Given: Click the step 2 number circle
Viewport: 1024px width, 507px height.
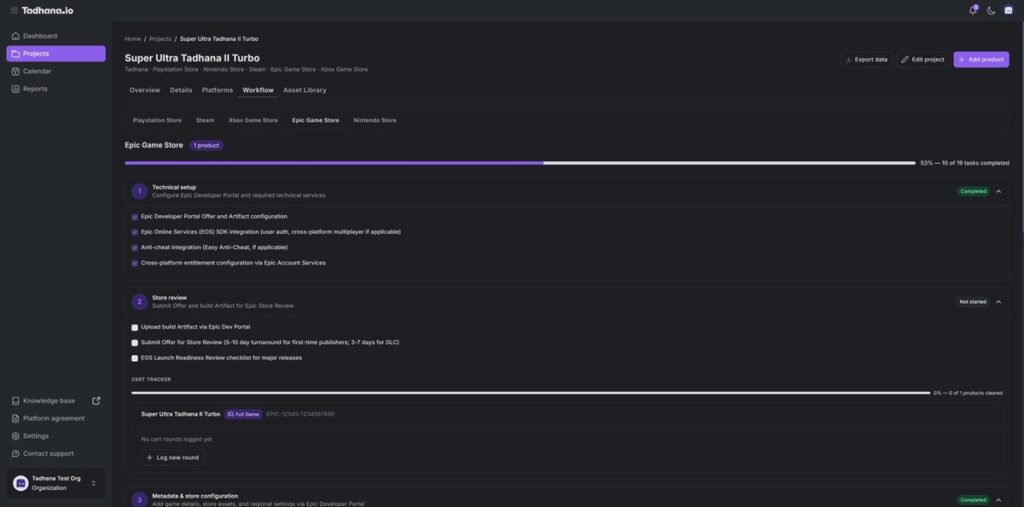Looking at the screenshot, I should pyautogui.click(x=139, y=301).
